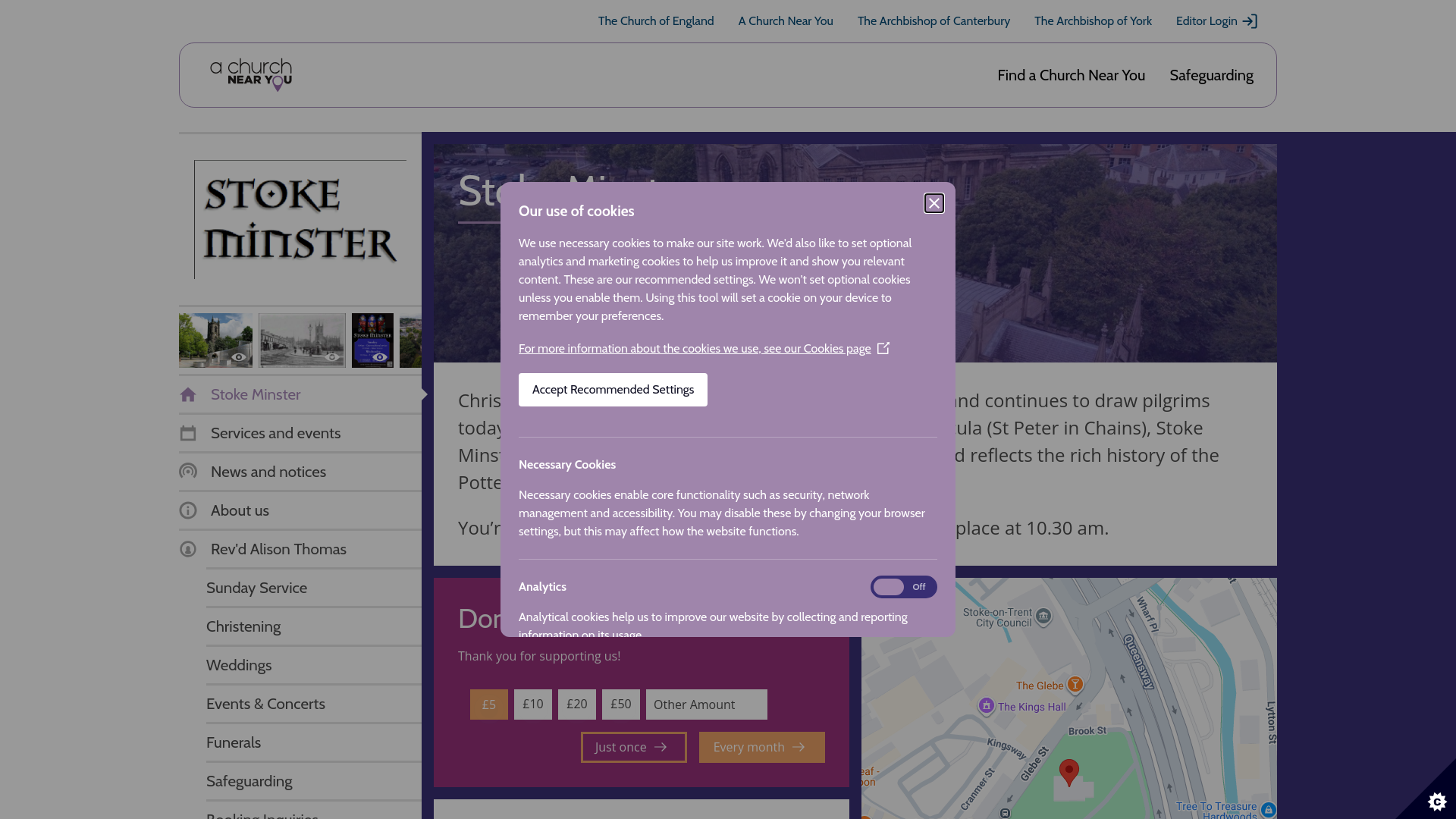
Task: Select the £5 donation amount
Action: [x=489, y=704]
